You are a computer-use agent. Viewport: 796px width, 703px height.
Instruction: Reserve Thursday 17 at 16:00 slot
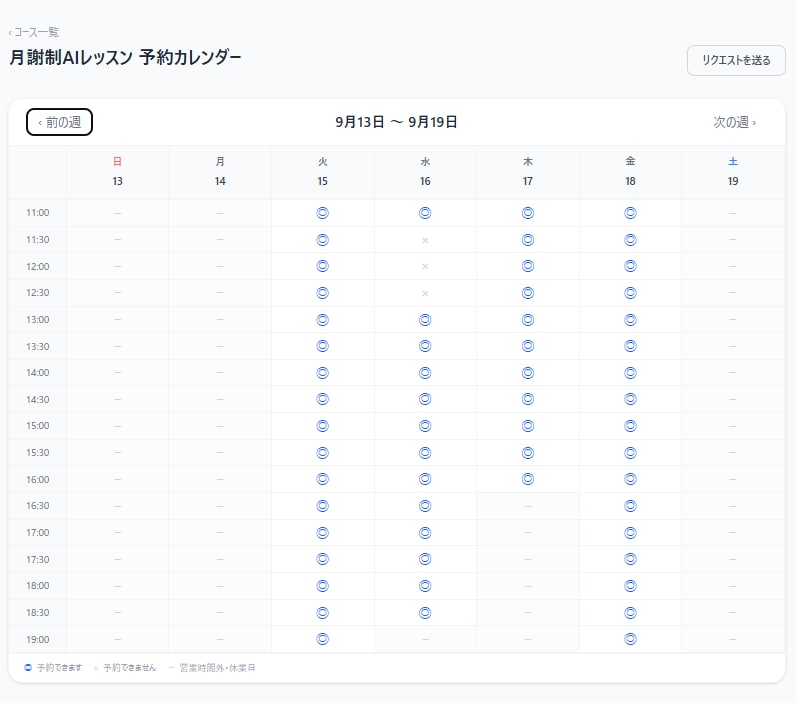pos(528,479)
